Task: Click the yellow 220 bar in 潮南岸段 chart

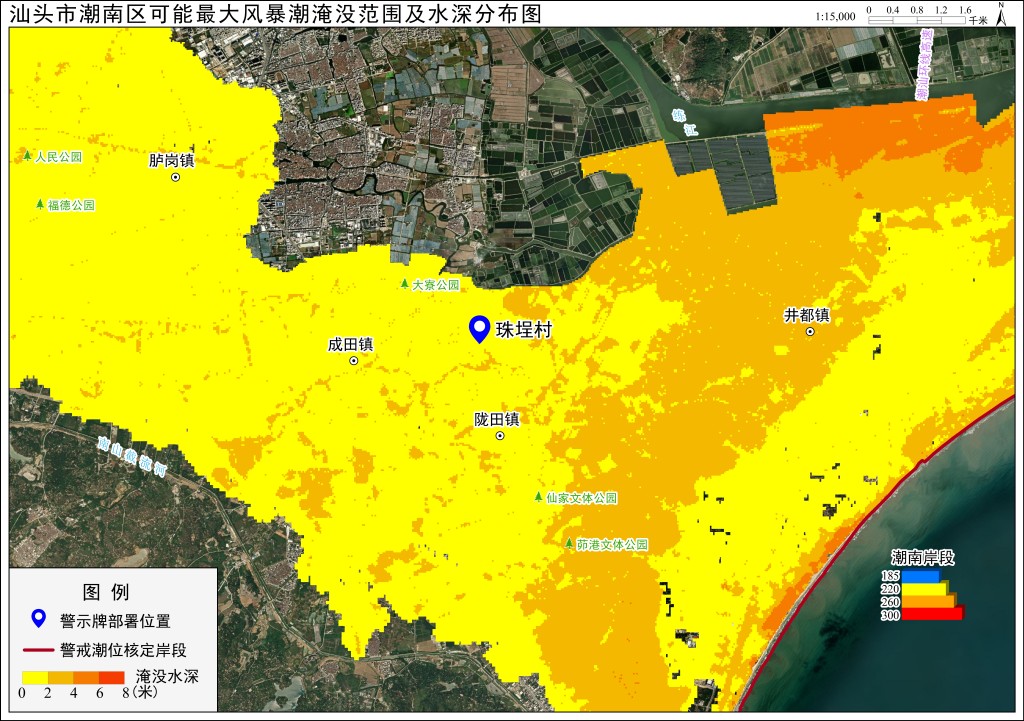Action: pos(925,589)
